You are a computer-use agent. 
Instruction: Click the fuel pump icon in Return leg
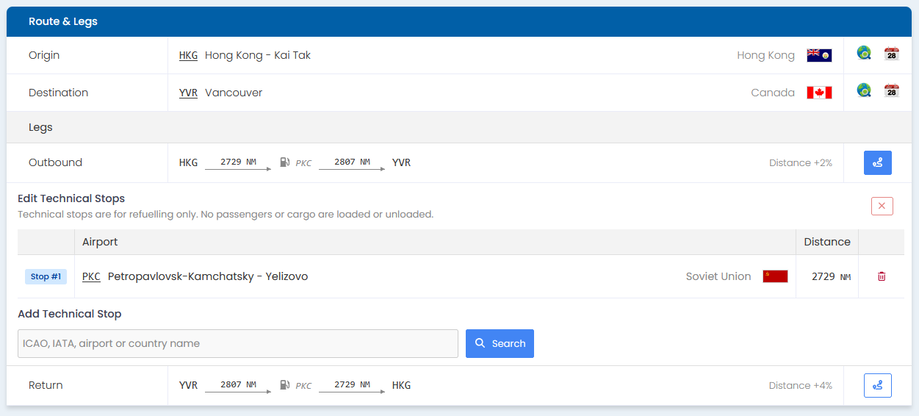click(285, 385)
